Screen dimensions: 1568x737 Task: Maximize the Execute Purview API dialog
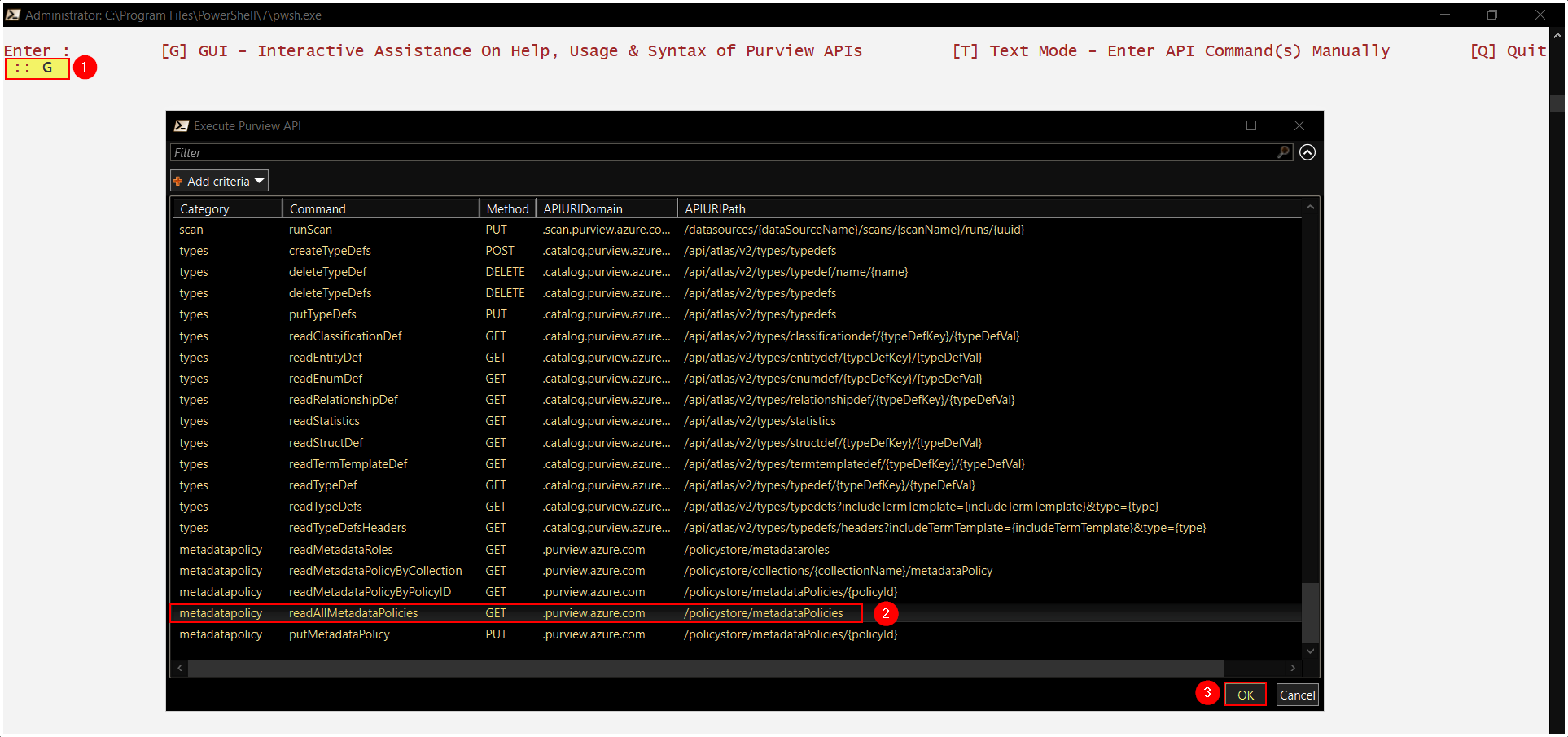coord(1251,125)
